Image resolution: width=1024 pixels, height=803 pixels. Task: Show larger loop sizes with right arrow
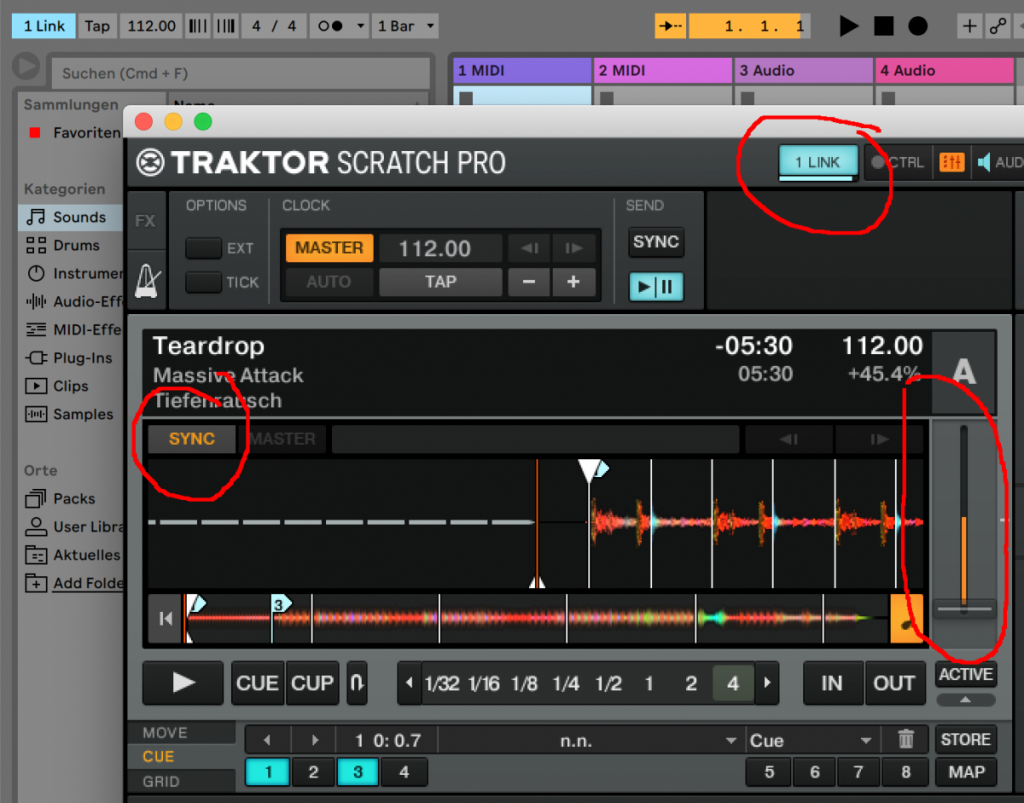pos(767,683)
